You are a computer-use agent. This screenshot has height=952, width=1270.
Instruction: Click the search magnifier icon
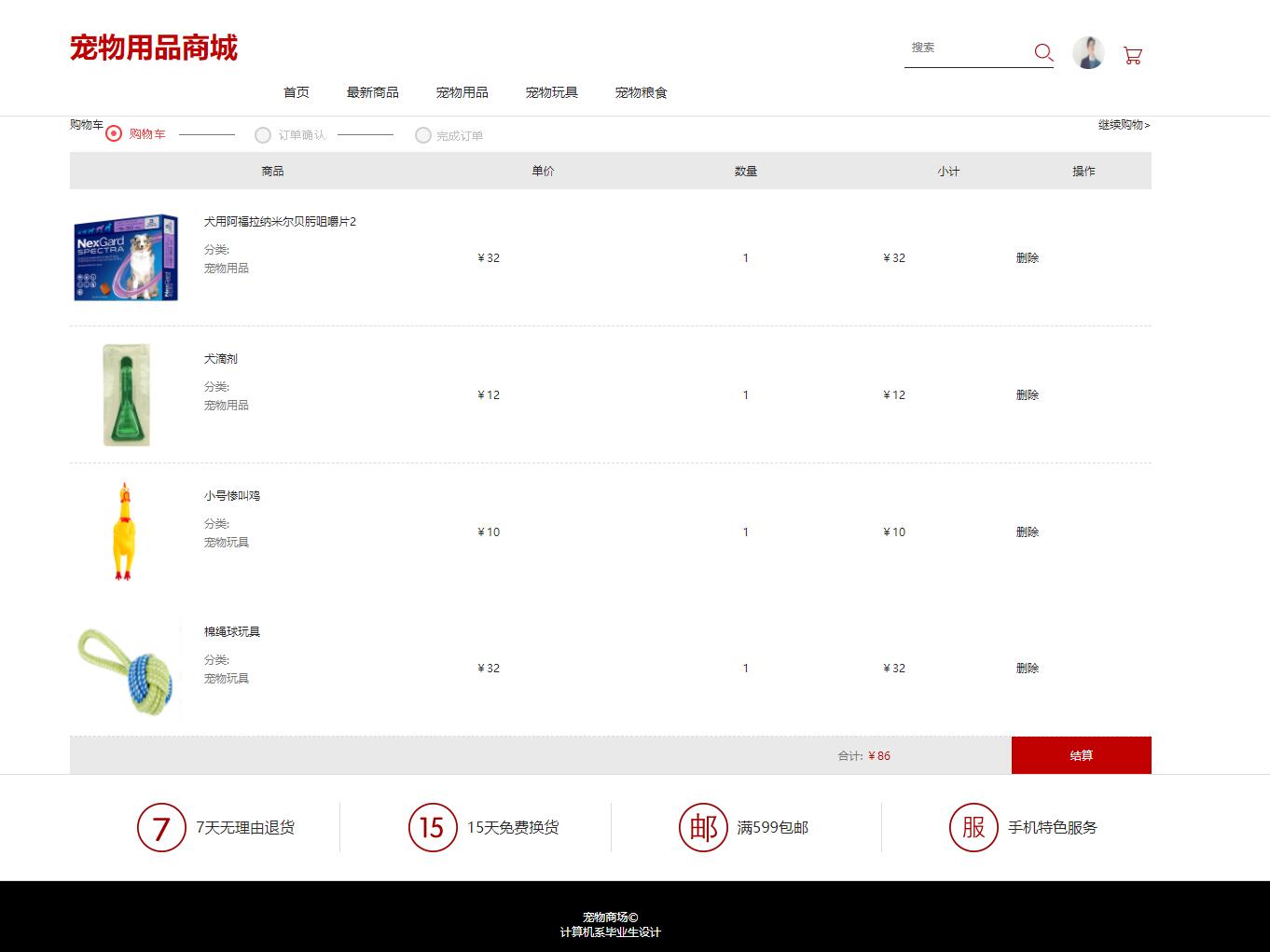click(1043, 52)
